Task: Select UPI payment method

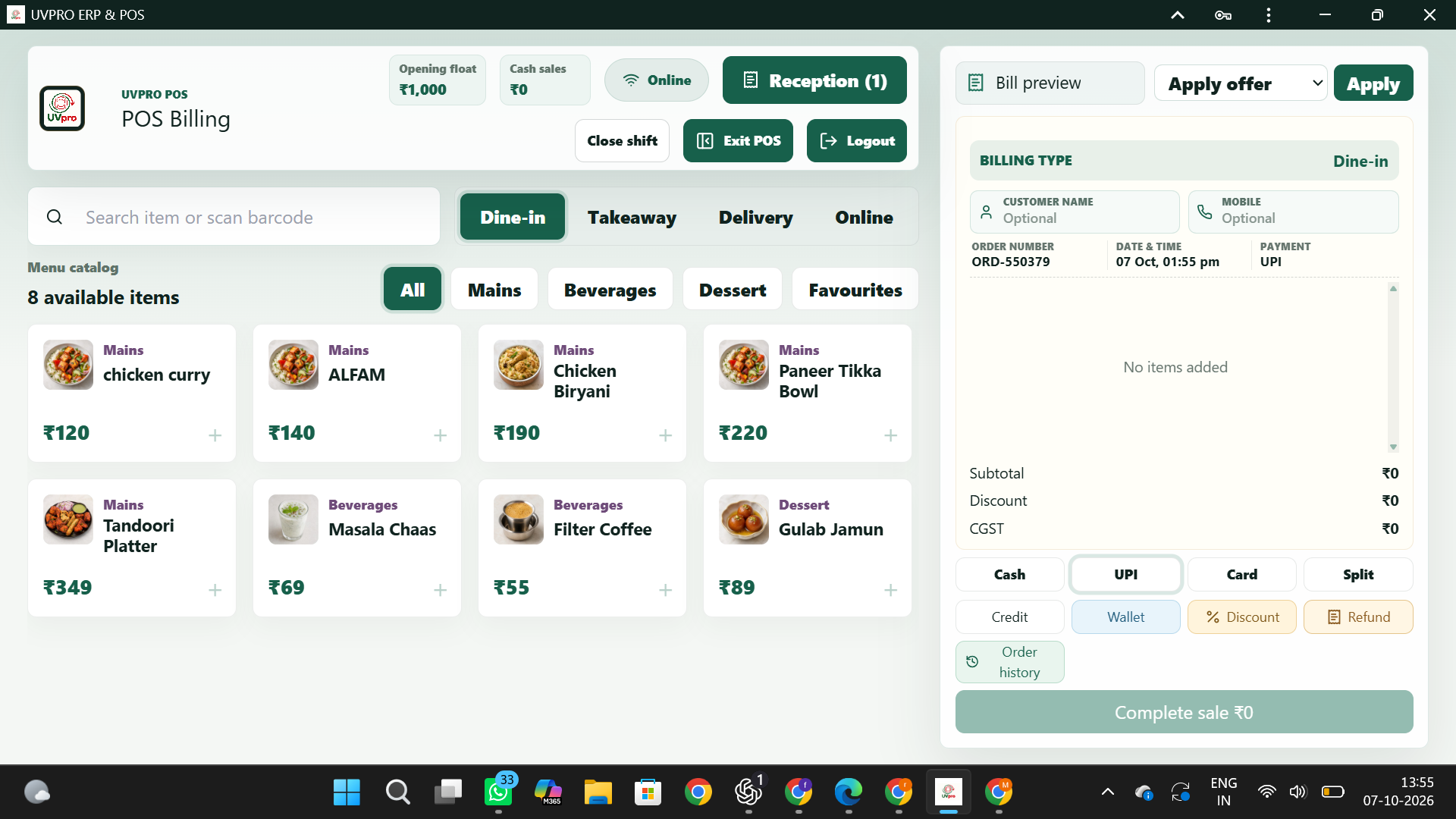Action: pyautogui.click(x=1125, y=574)
